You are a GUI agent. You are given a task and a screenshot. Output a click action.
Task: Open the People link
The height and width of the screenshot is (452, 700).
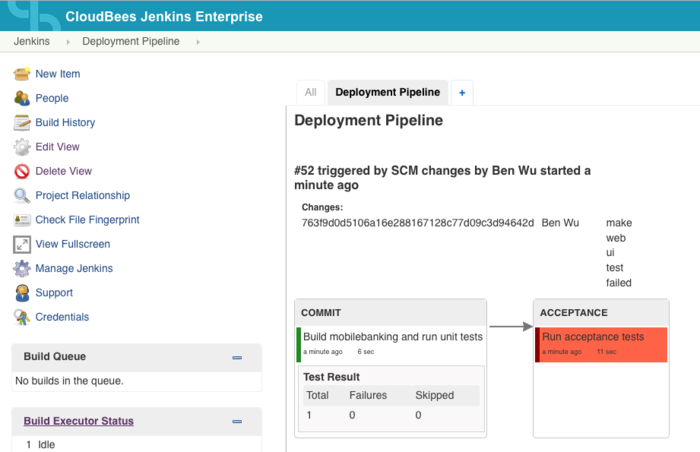[52, 98]
